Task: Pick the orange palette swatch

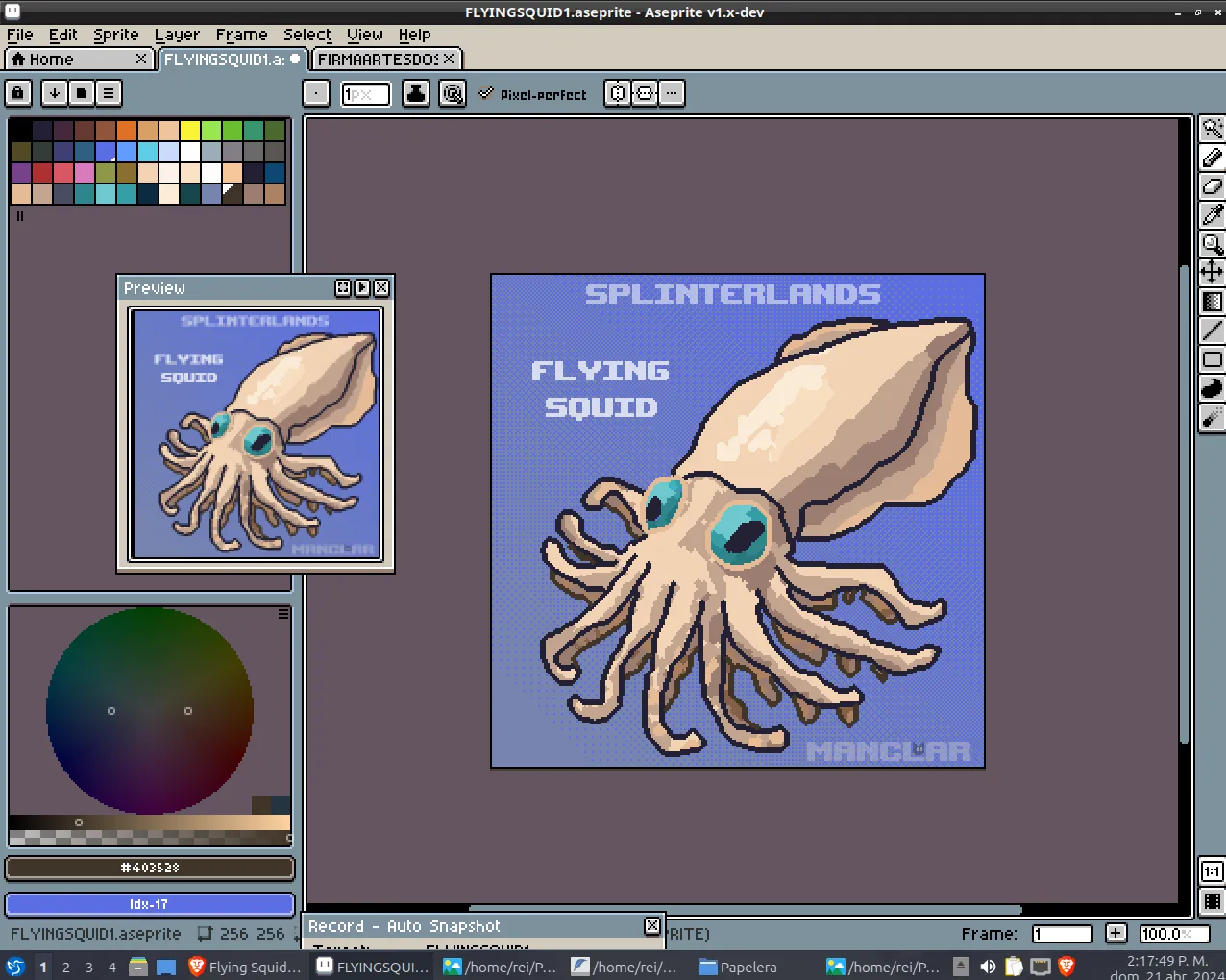Action: [127, 131]
